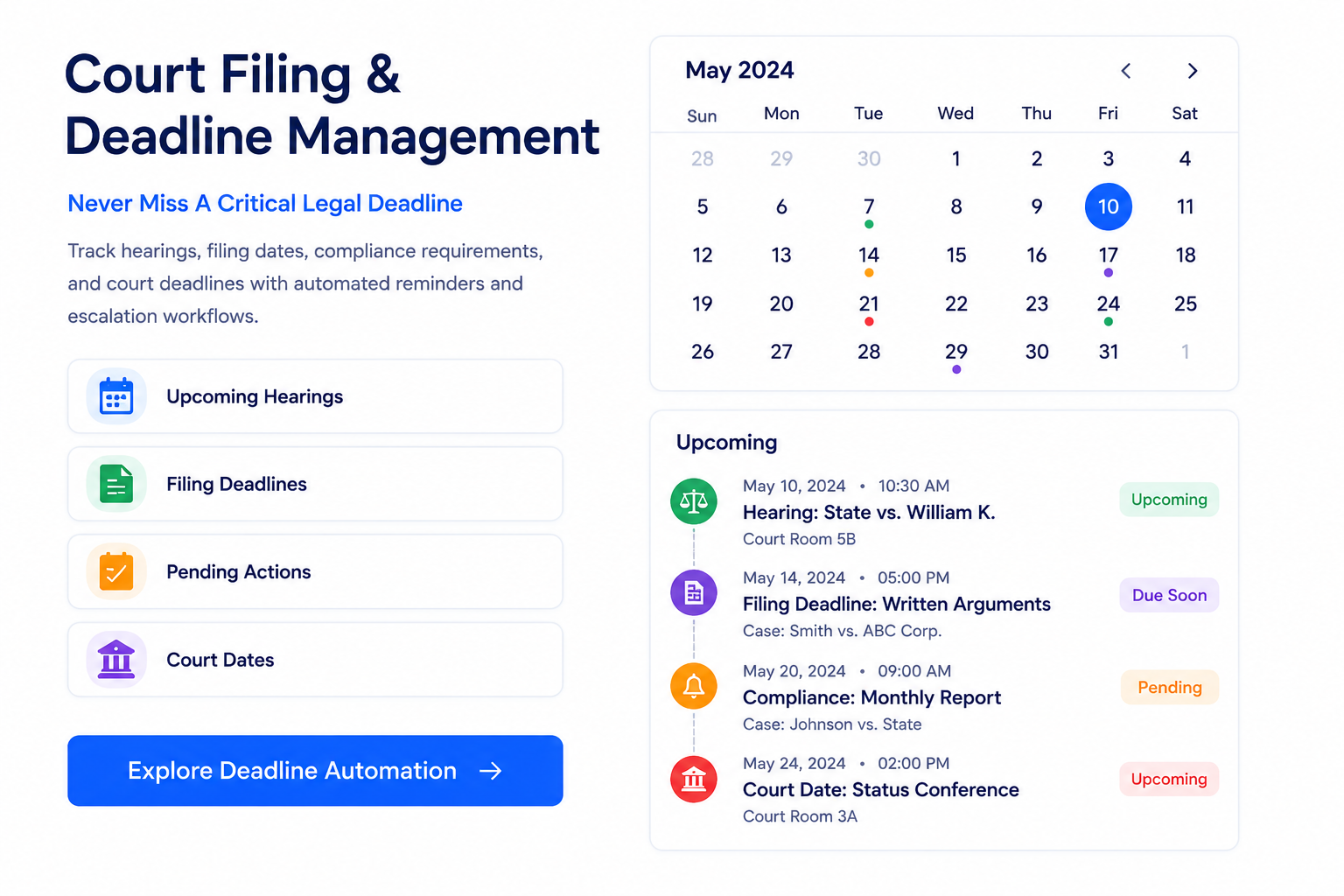Select May 24 in the calendar
Image resolution: width=1344 pixels, height=896 pixels.
click(x=1109, y=304)
